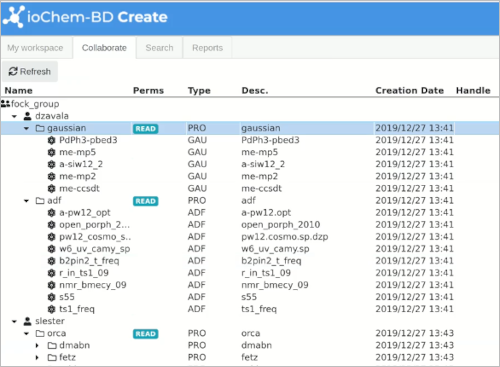500x367 pixels.
Task: Click the fetz folder icon
Action: (52, 358)
